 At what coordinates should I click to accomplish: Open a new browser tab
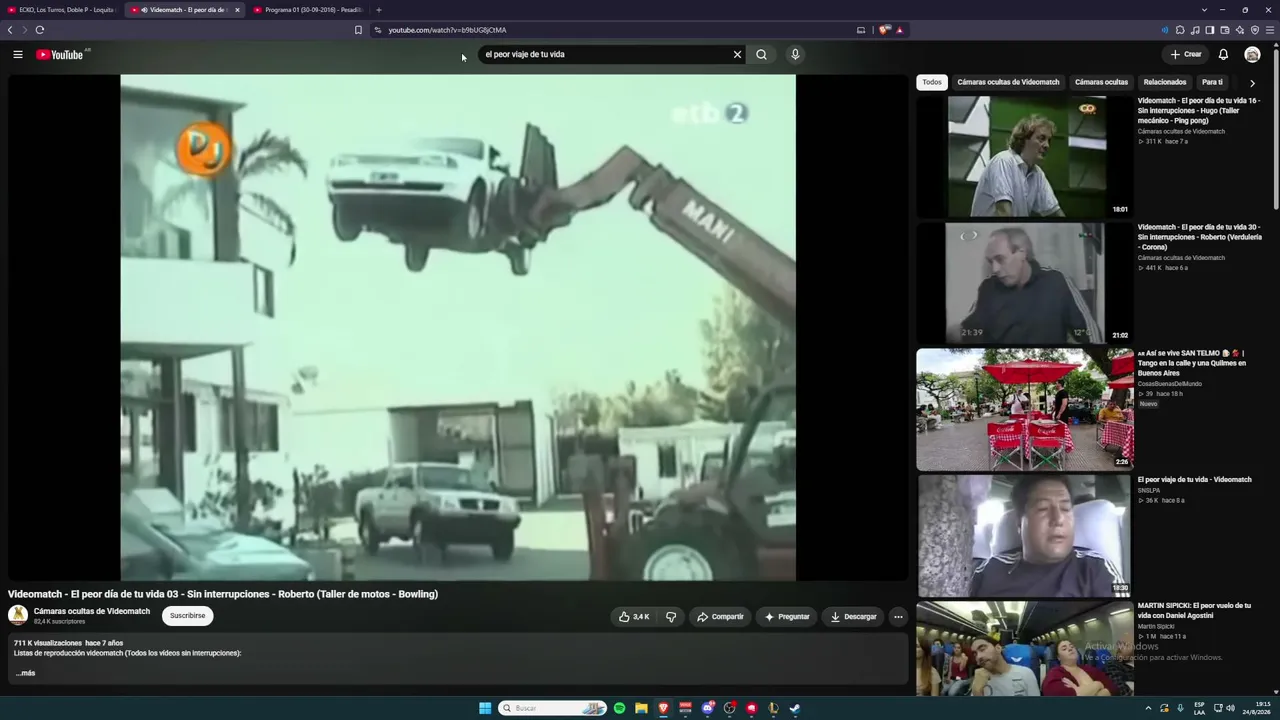(x=378, y=10)
